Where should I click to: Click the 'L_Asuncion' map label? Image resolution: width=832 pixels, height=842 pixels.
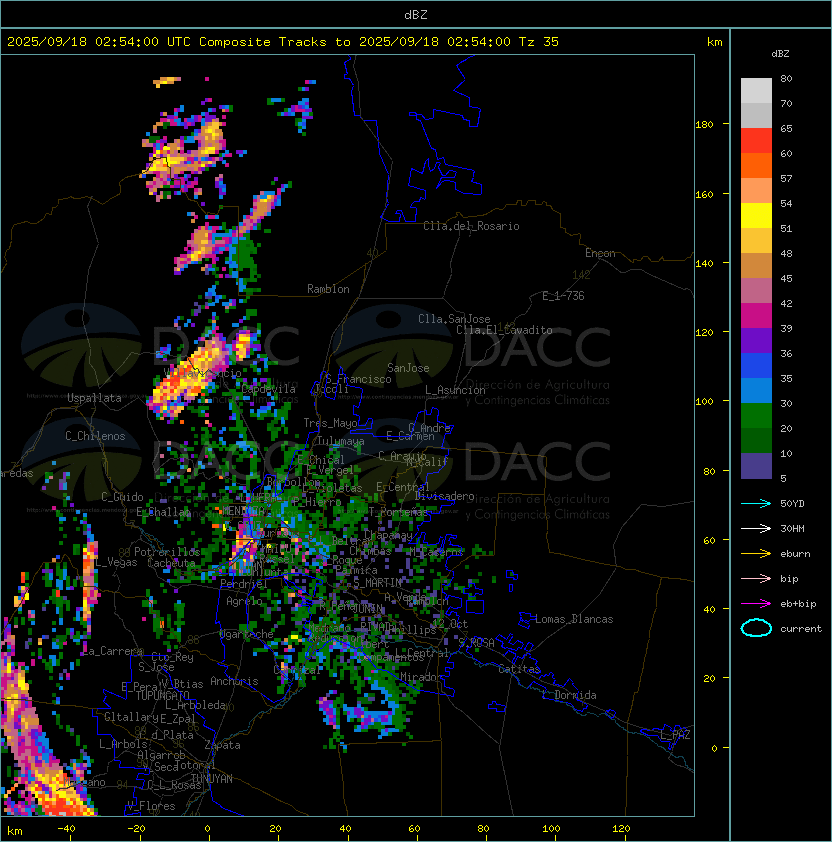(x=455, y=390)
